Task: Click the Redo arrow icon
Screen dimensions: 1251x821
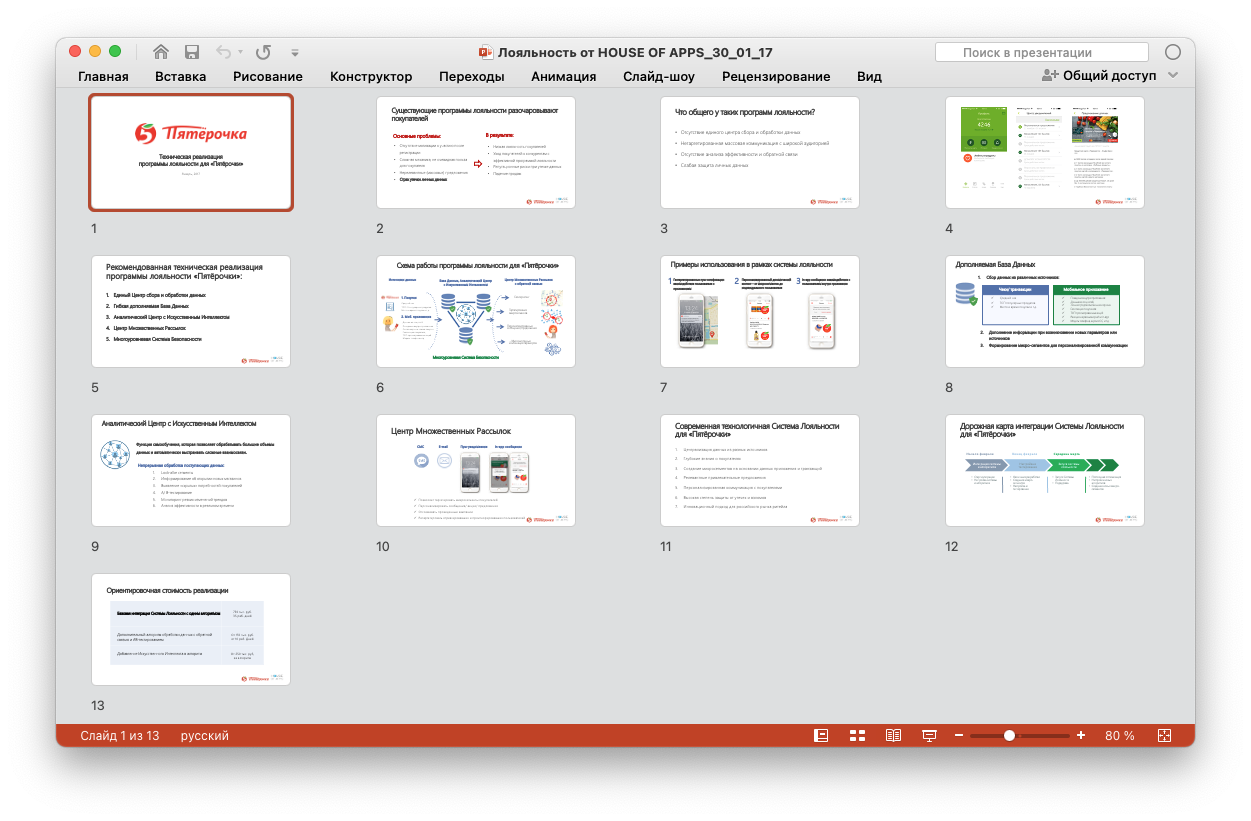Action: pos(263,52)
